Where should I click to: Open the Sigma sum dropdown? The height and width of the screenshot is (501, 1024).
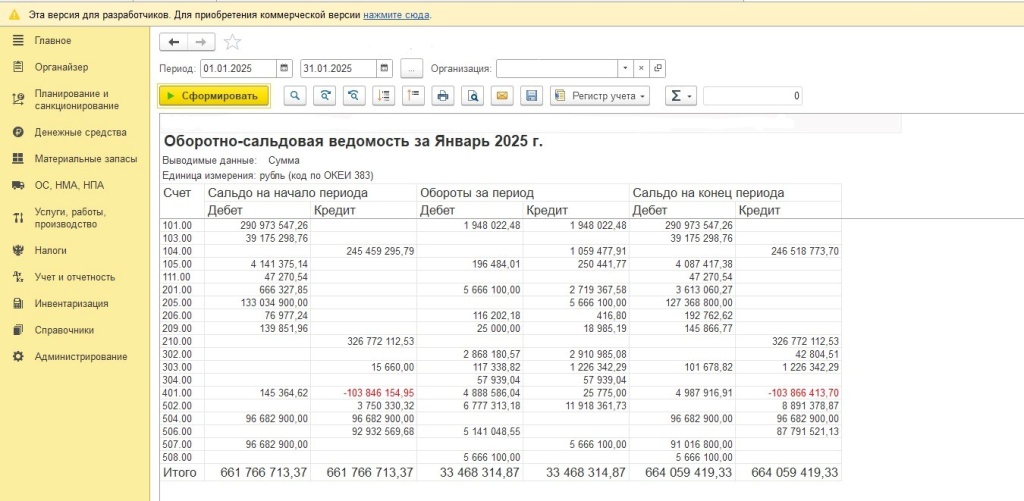(681, 96)
